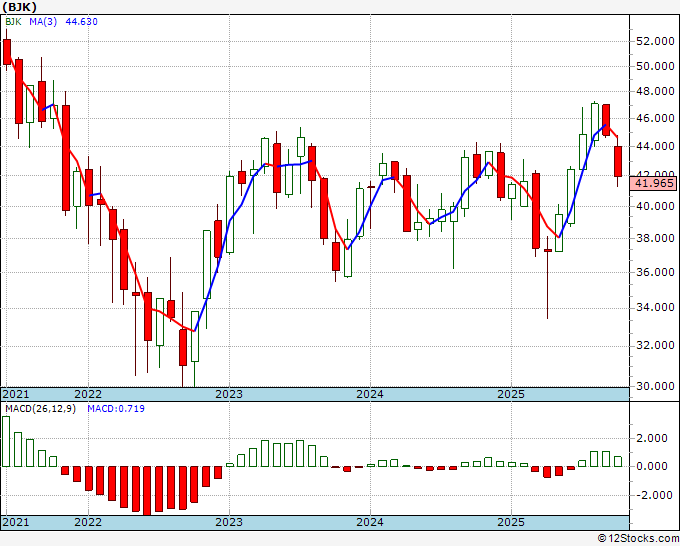Click 2025 on the price chart timeline
The height and width of the screenshot is (546, 680).
click(511, 394)
